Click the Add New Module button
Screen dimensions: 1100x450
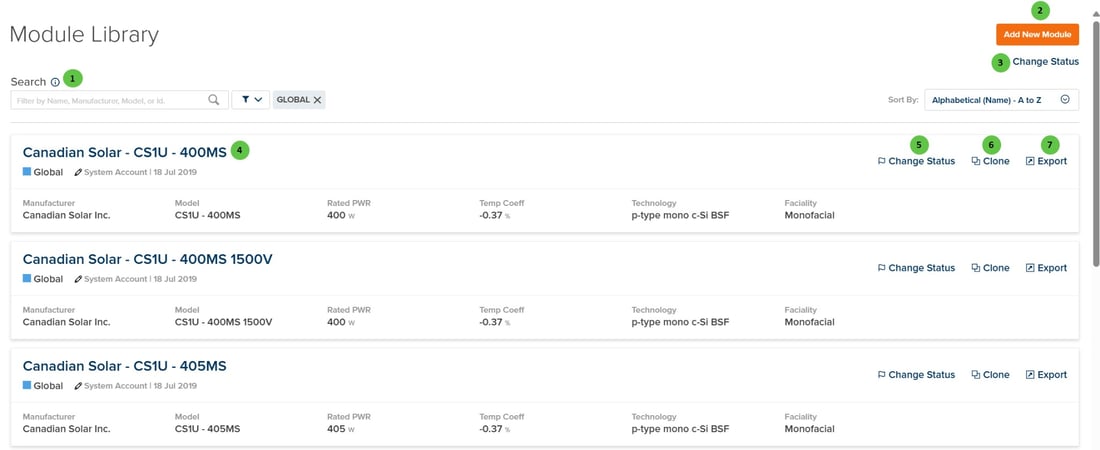(1037, 34)
